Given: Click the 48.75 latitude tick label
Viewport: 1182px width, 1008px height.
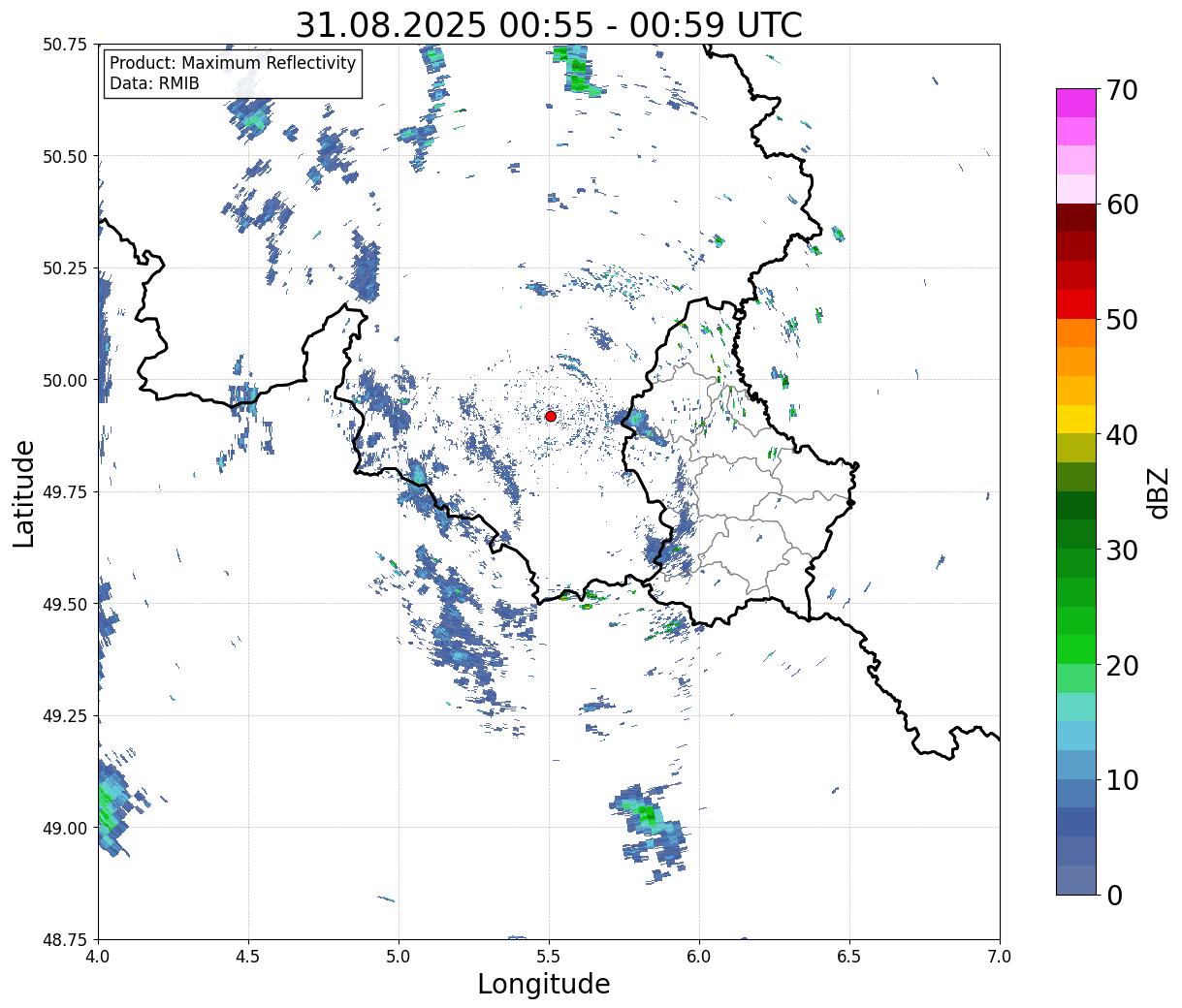Looking at the screenshot, I should (x=65, y=939).
